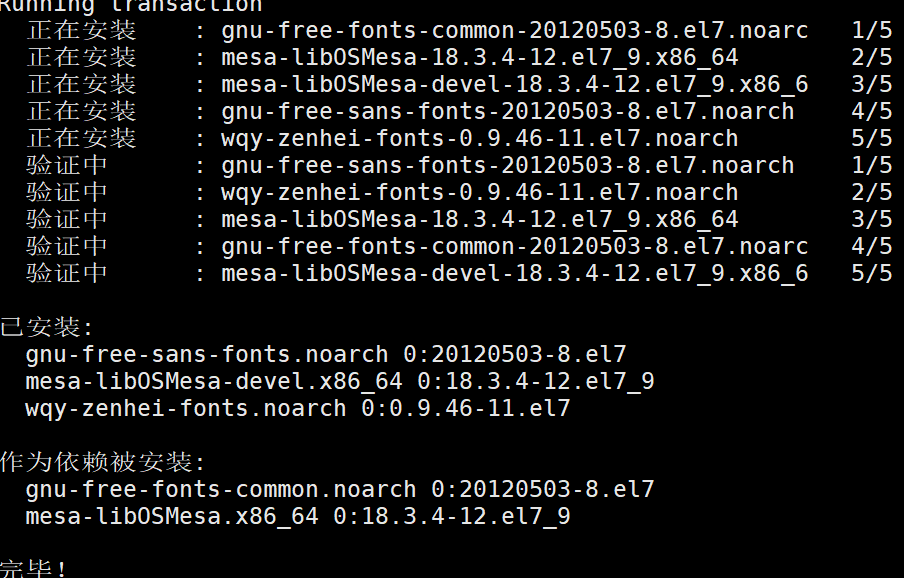Click wqy-zenhei-fonts-0.9.46-11.el7.noarch in 验证中 row
Viewport: 904px width, 578px height.
(480, 193)
